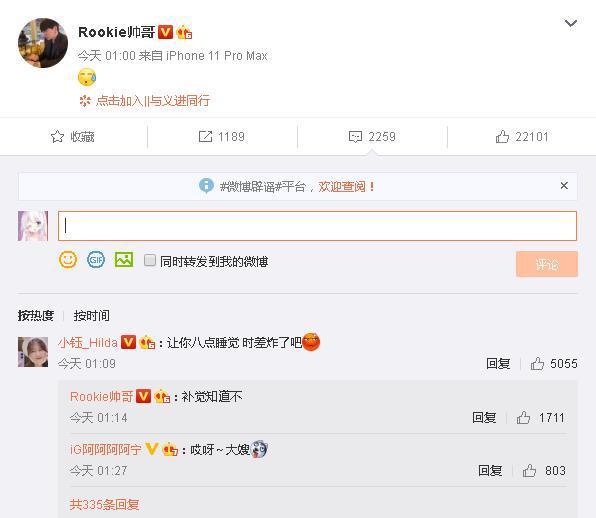
Task: Focus the comment text input field
Action: tap(317, 226)
